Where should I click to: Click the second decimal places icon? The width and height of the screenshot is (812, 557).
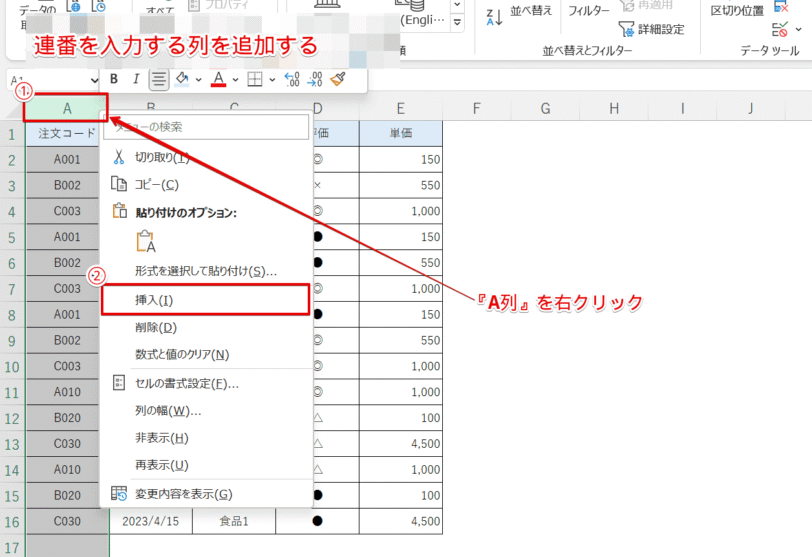point(315,79)
